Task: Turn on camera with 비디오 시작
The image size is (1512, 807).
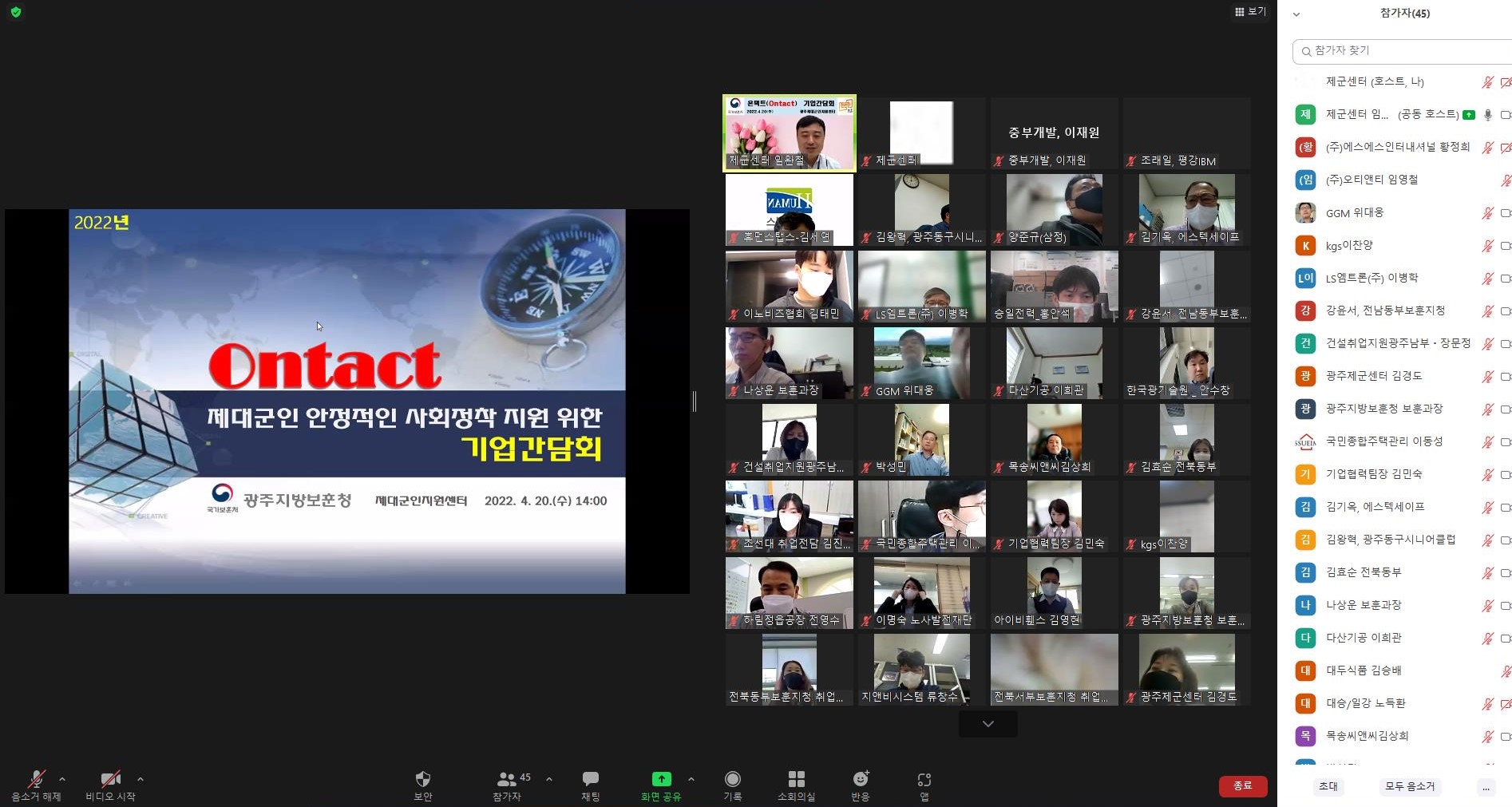Action: (x=111, y=785)
